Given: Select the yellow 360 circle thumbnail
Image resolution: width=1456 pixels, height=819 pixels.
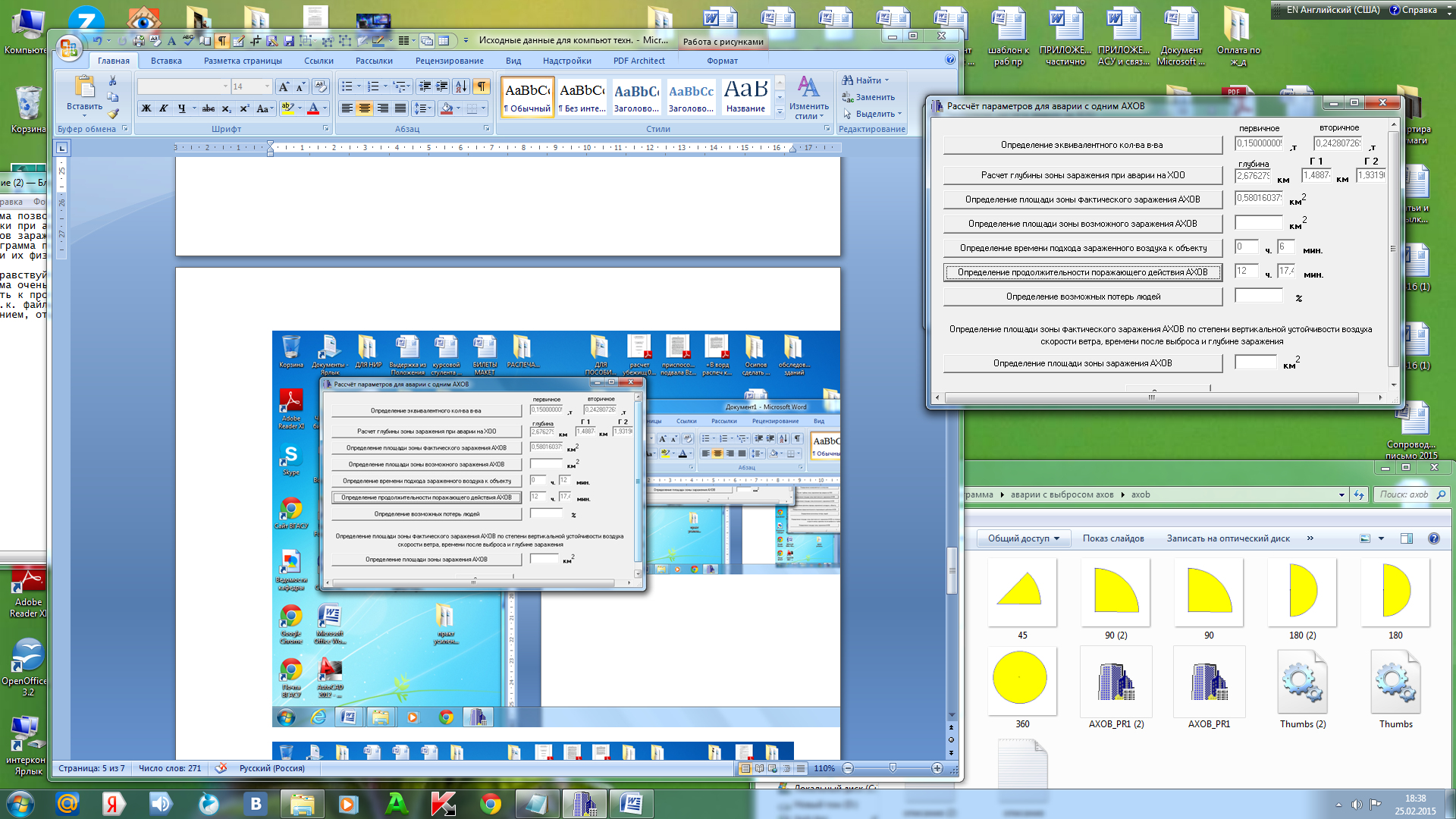Looking at the screenshot, I should tap(1021, 678).
